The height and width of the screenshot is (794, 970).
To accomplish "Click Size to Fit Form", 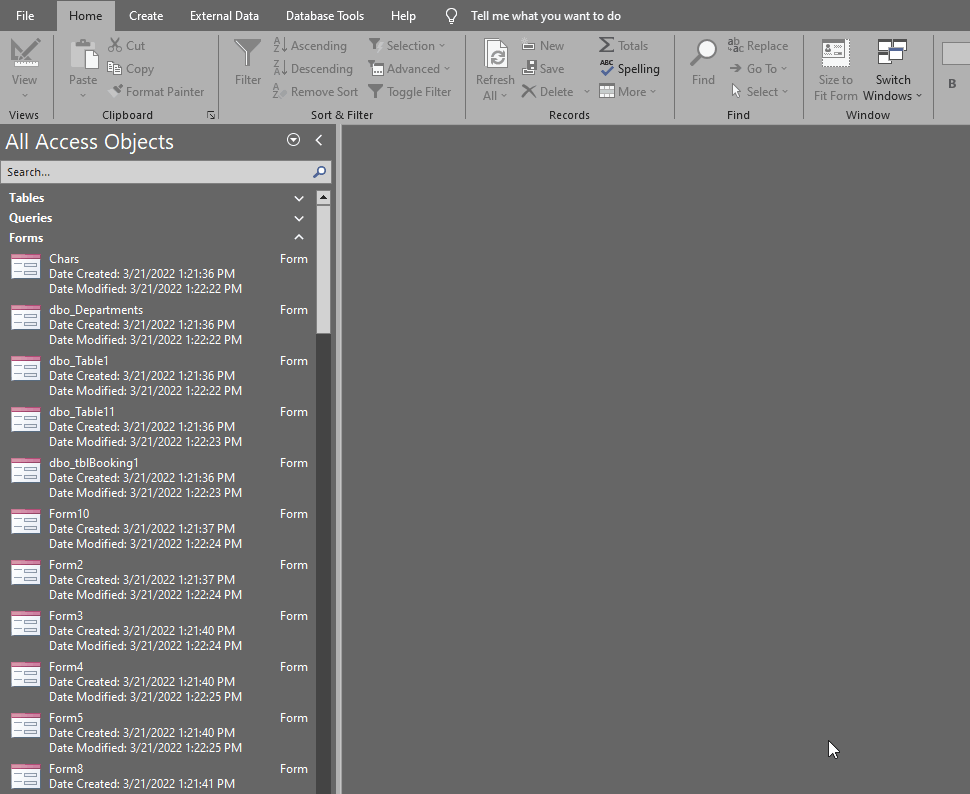I will pyautogui.click(x=835, y=69).
